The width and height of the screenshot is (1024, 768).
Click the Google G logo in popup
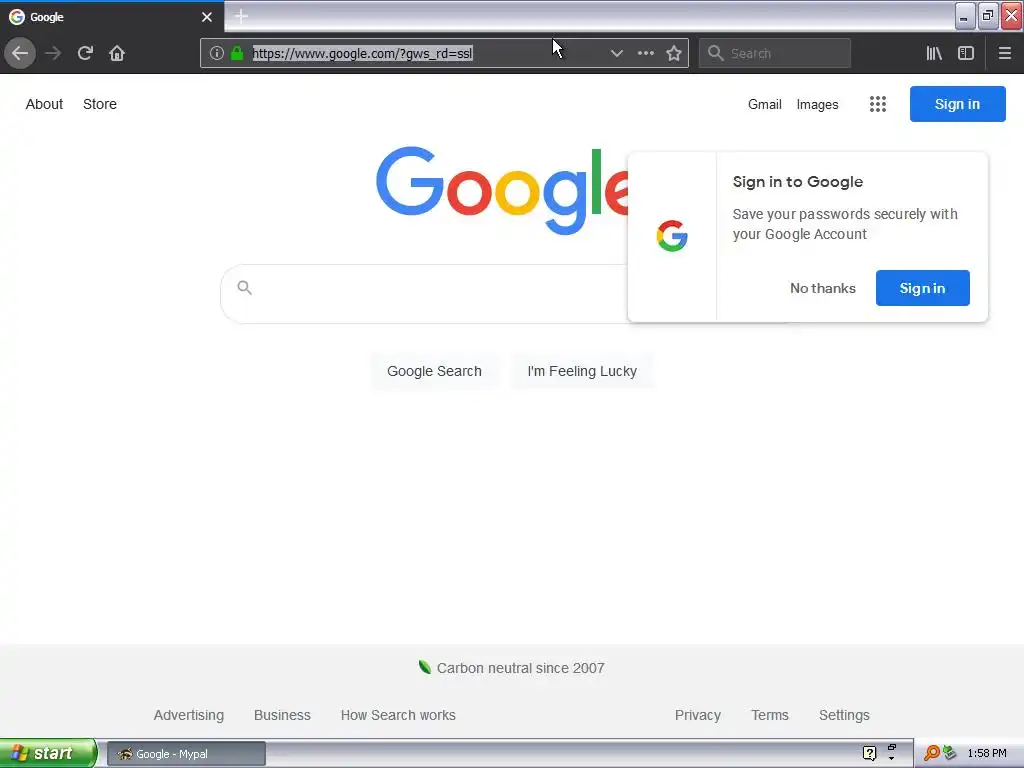pos(672,236)
